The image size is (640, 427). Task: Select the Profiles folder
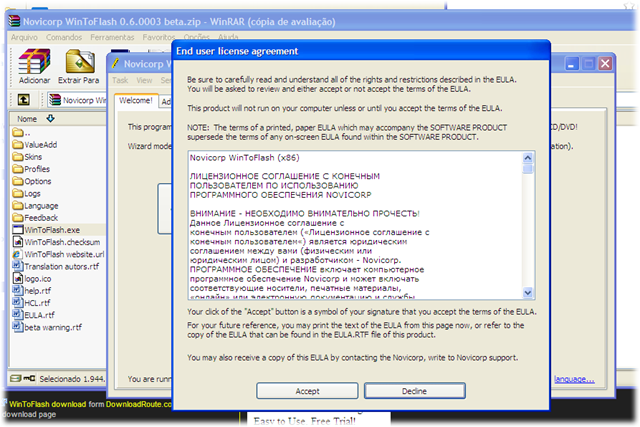click(31, 169)
